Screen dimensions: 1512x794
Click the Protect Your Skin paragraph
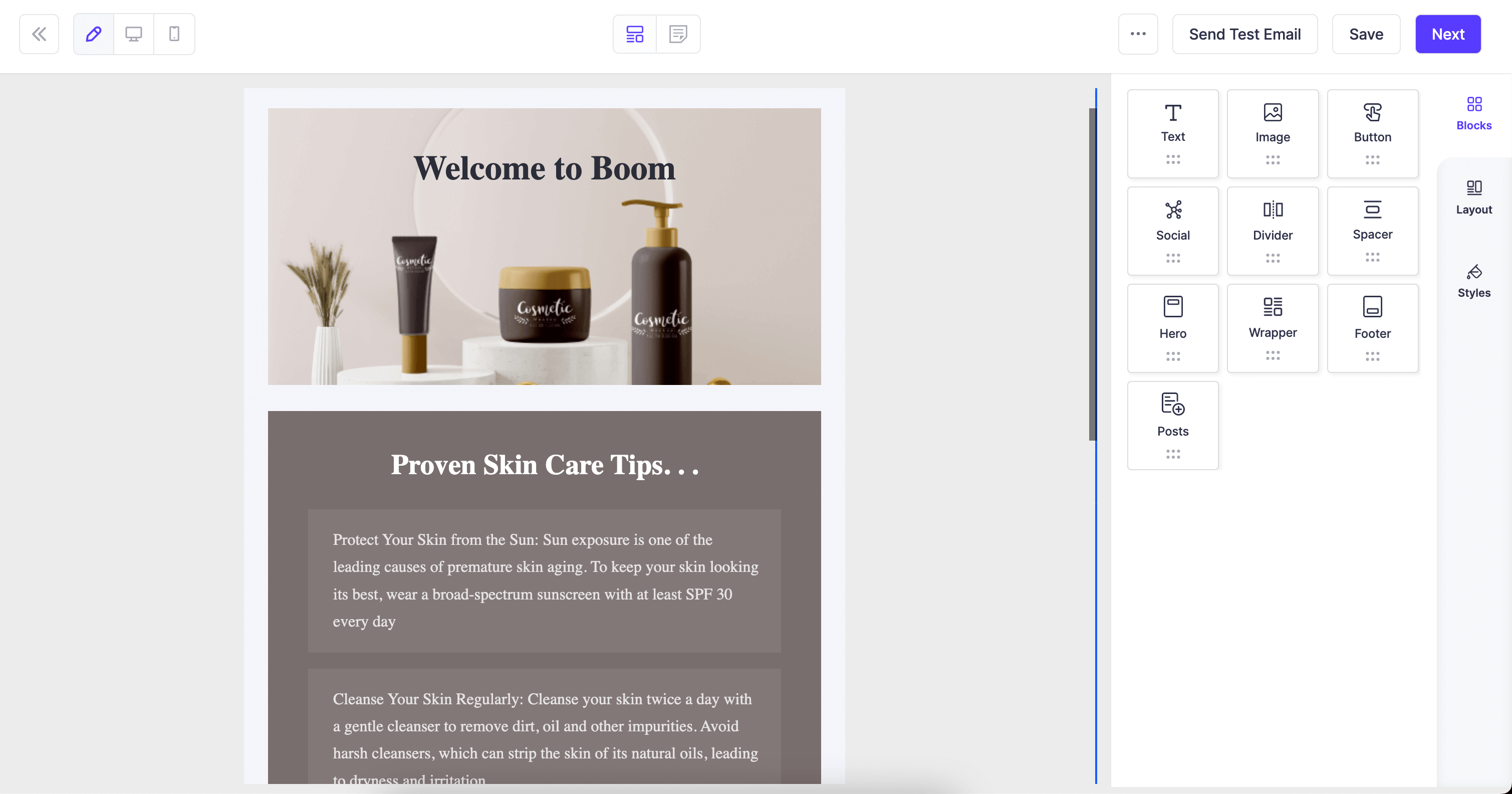(x=544, y=580)
